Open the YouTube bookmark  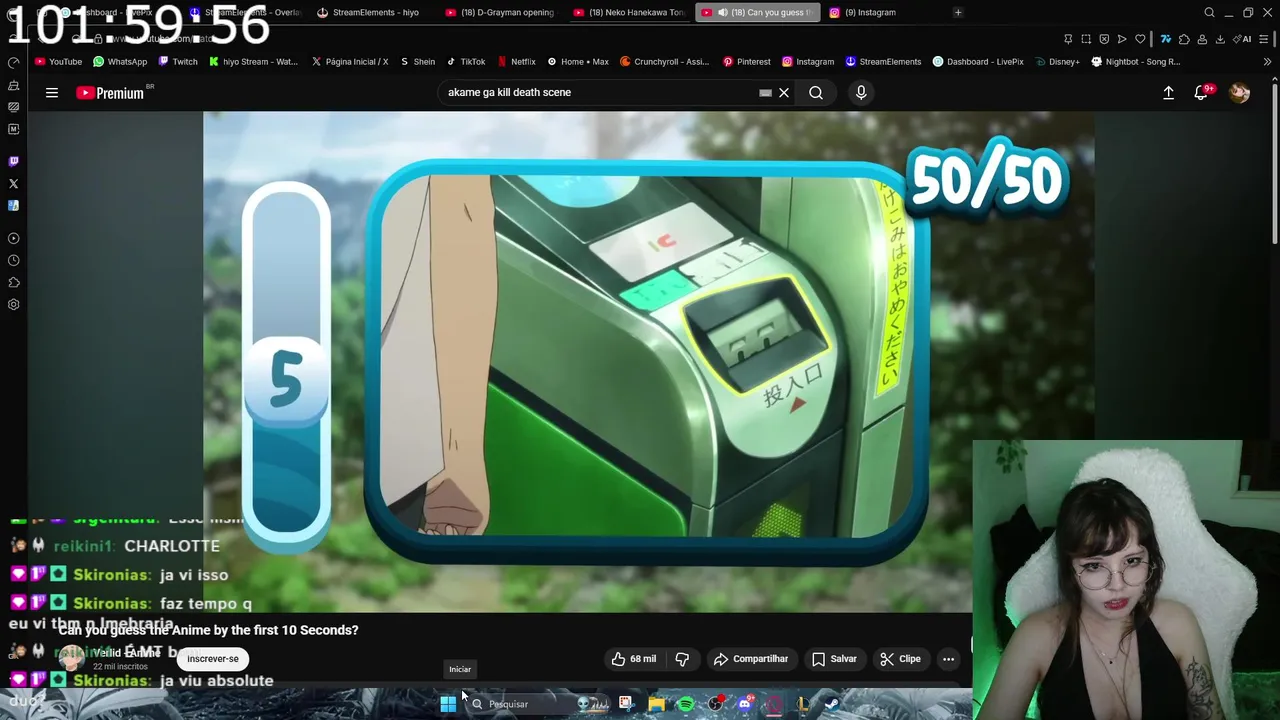pos(58,62)
